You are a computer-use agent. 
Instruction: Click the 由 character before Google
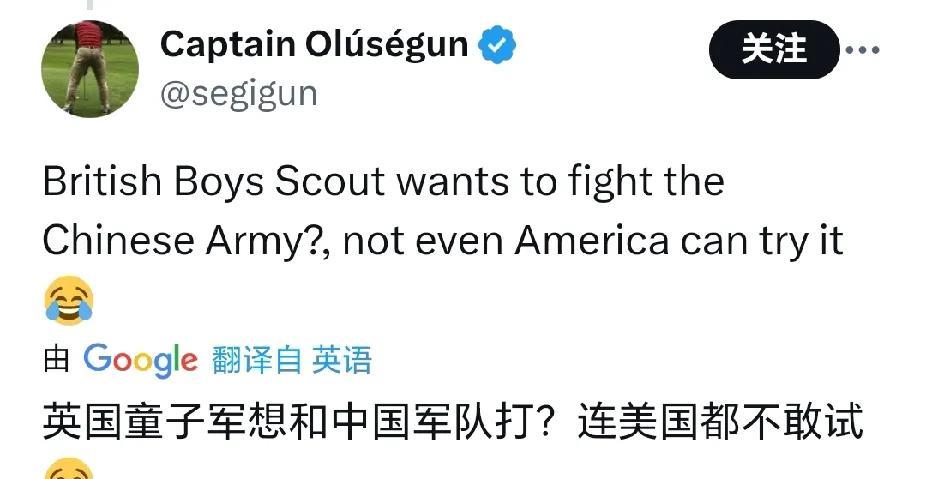(x=56, y=360)
